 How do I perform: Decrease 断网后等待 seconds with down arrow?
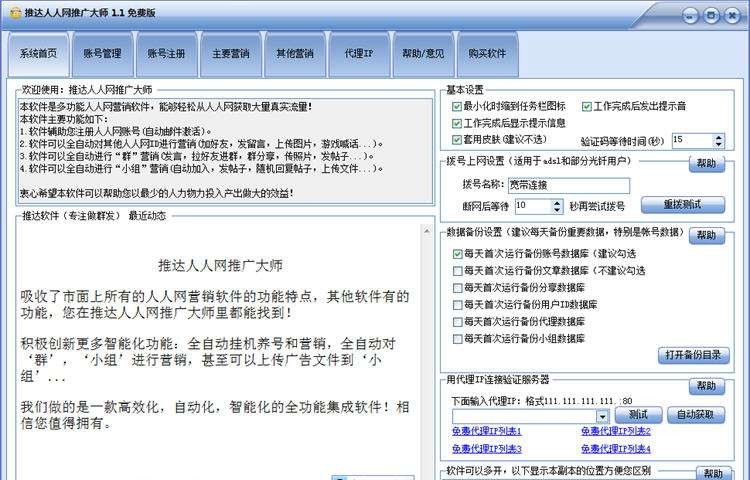pyautogui.click(x=557, y=210)
